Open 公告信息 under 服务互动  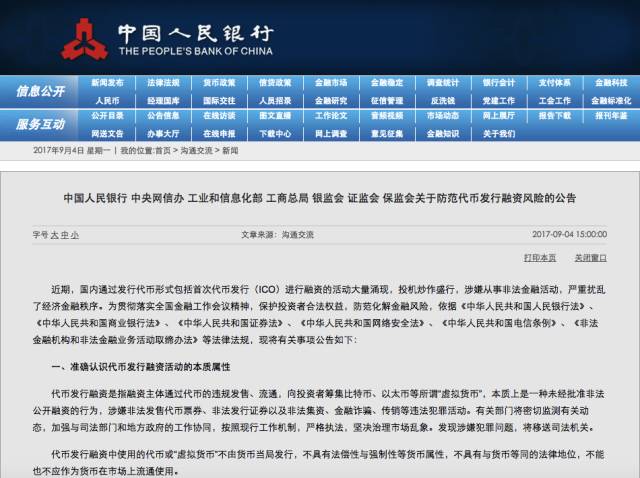coord(163,116)
